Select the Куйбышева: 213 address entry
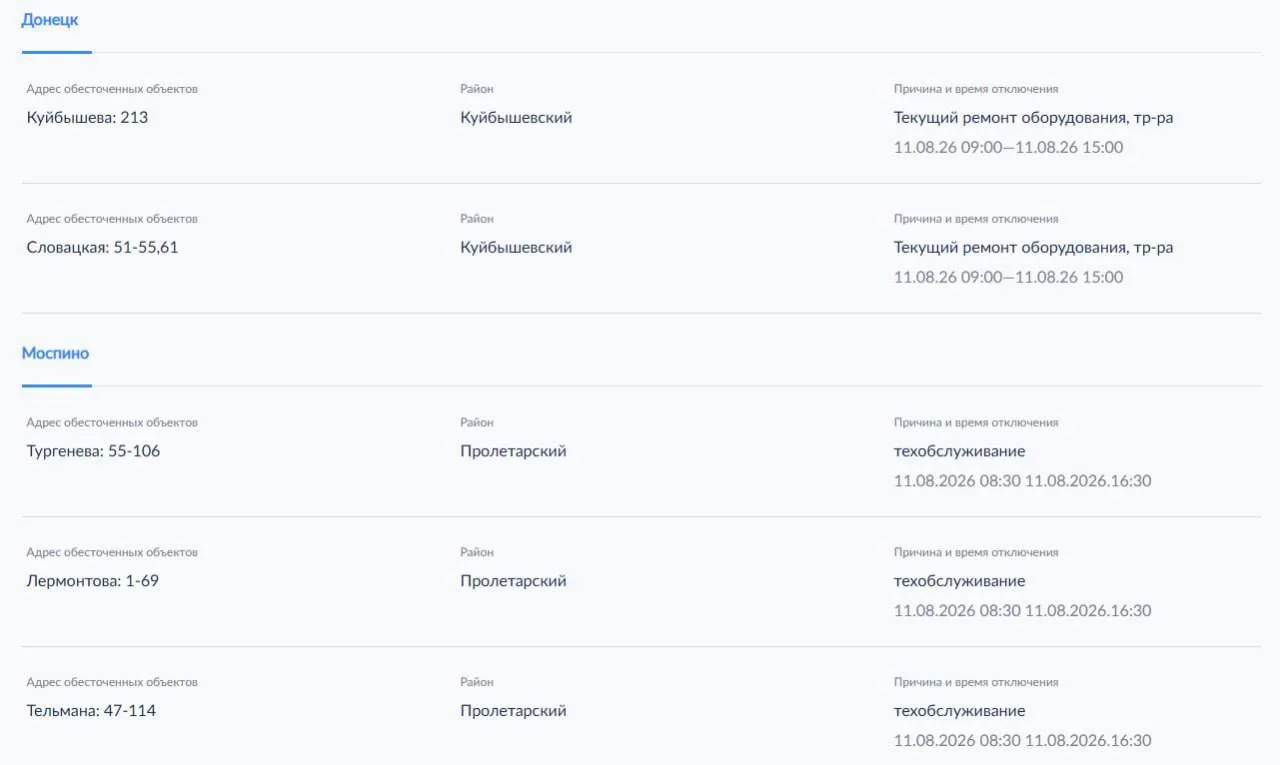The width and height of the screenshot is (1280, 765). click(87, 117)
